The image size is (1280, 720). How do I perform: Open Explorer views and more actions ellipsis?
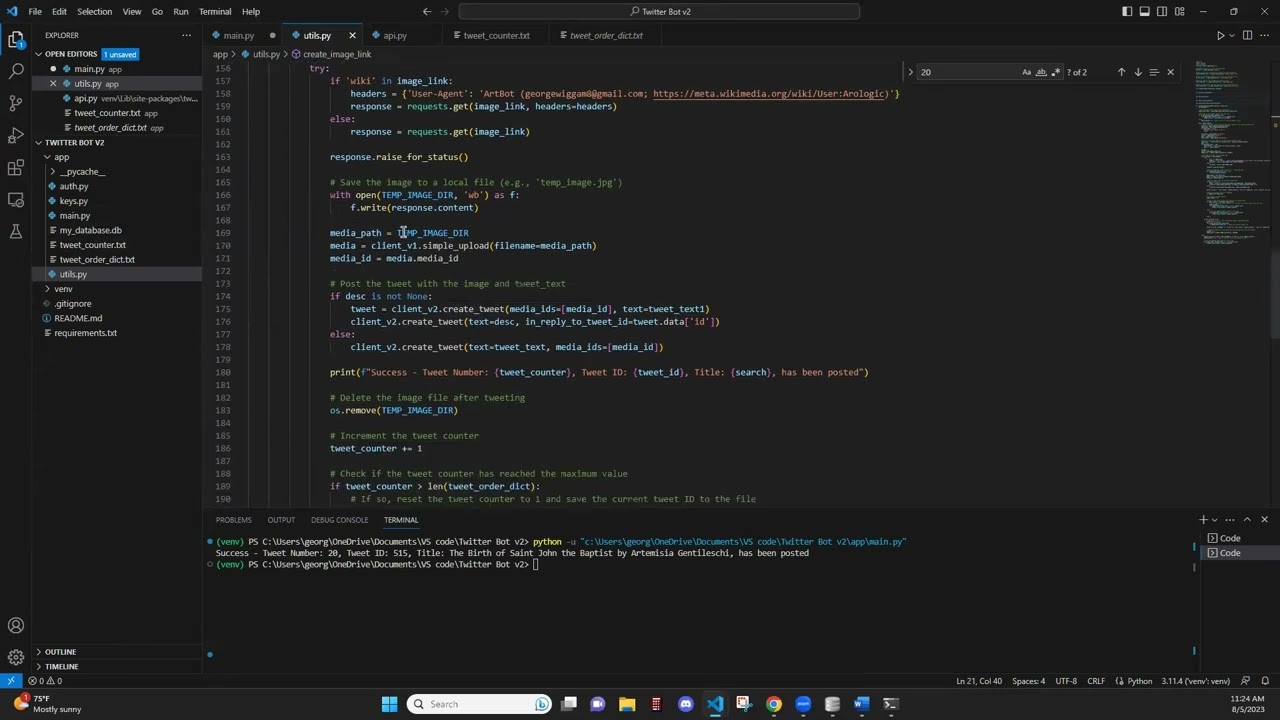(x=186, y=35)
